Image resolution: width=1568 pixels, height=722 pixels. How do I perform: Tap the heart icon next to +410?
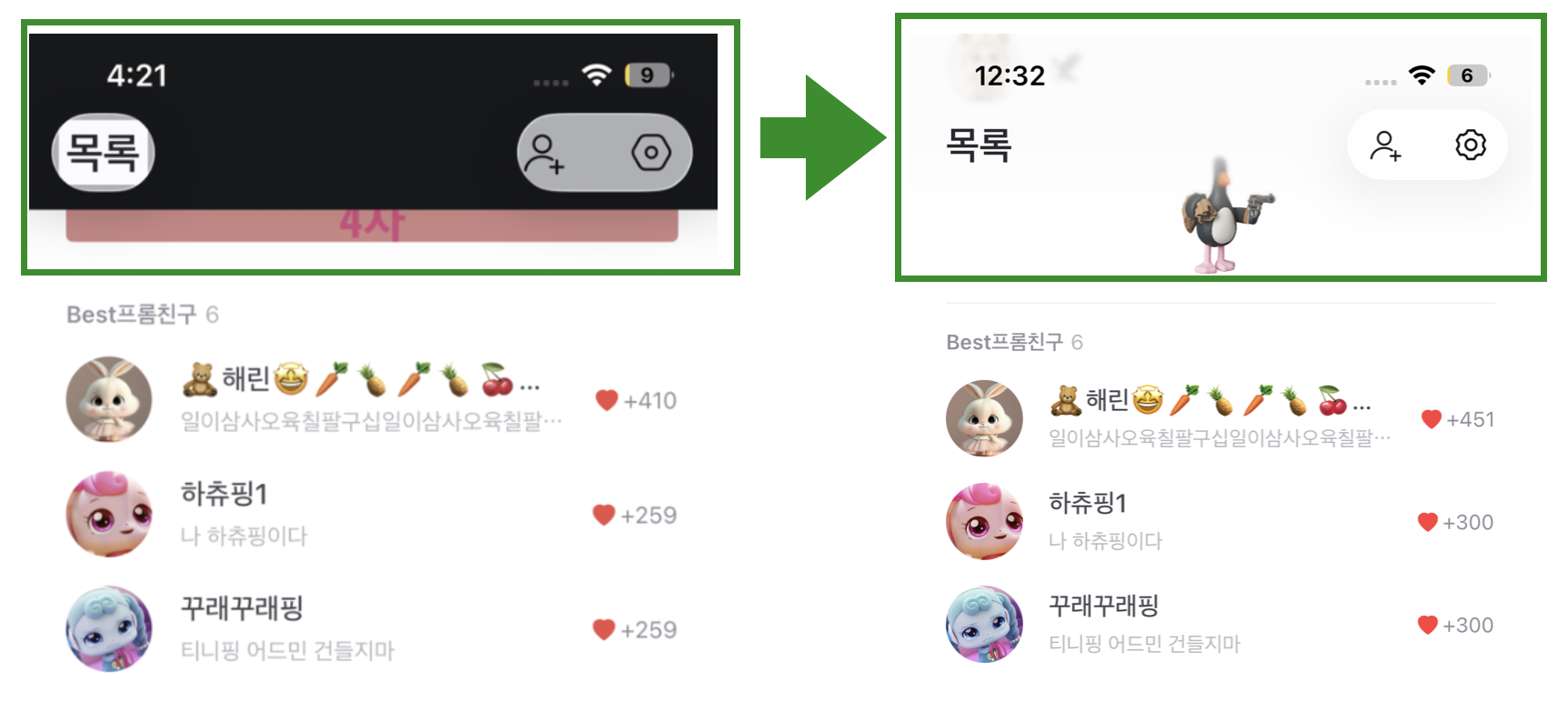[x=607, y=400]
